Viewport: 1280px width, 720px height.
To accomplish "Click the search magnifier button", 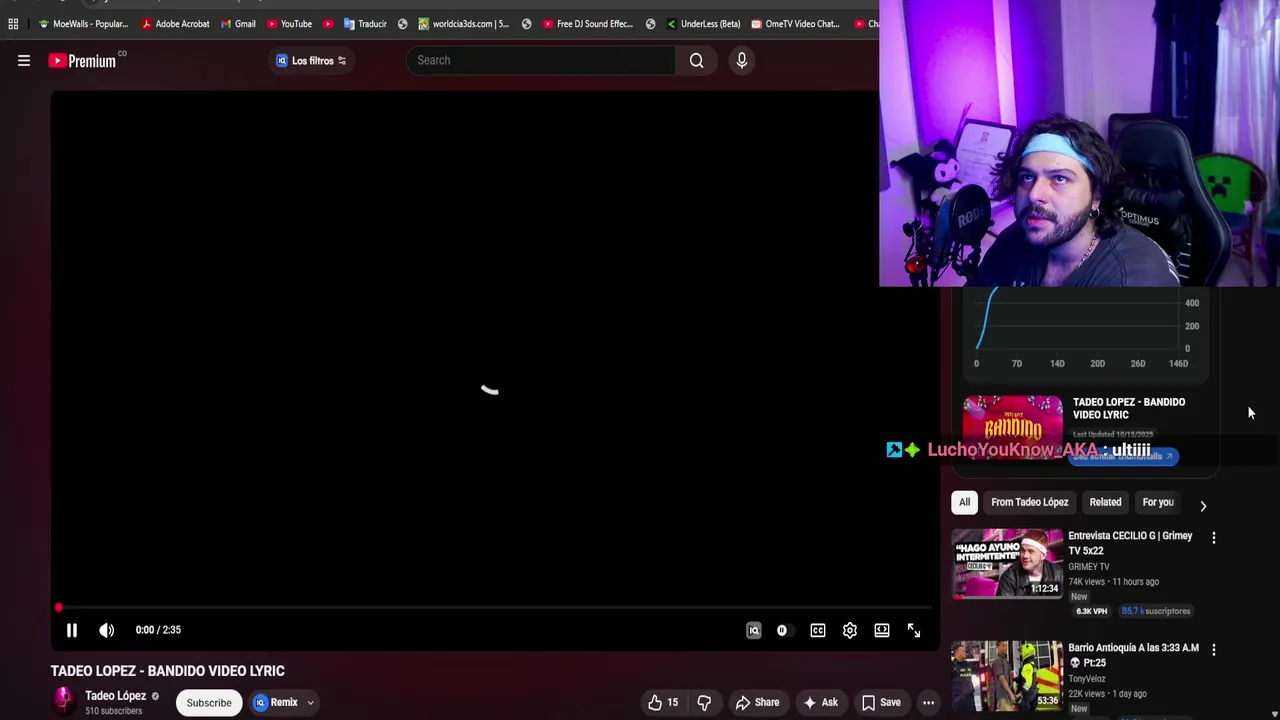I will click(696, 60).
